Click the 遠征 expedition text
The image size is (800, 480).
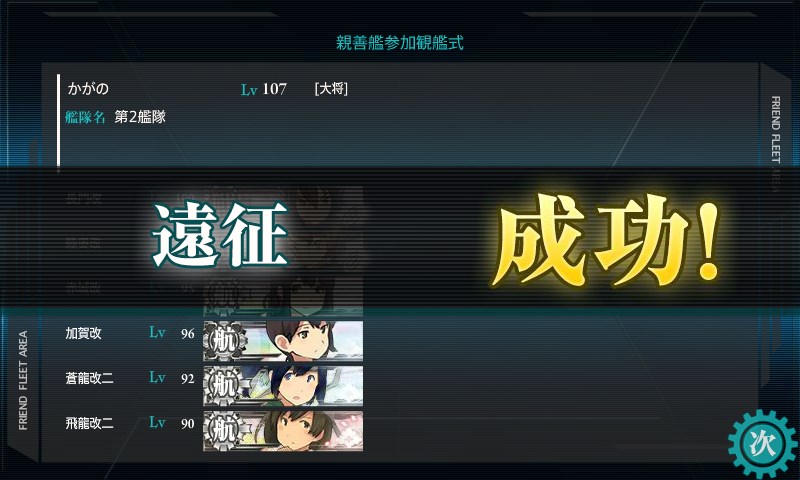coord(220,235)
